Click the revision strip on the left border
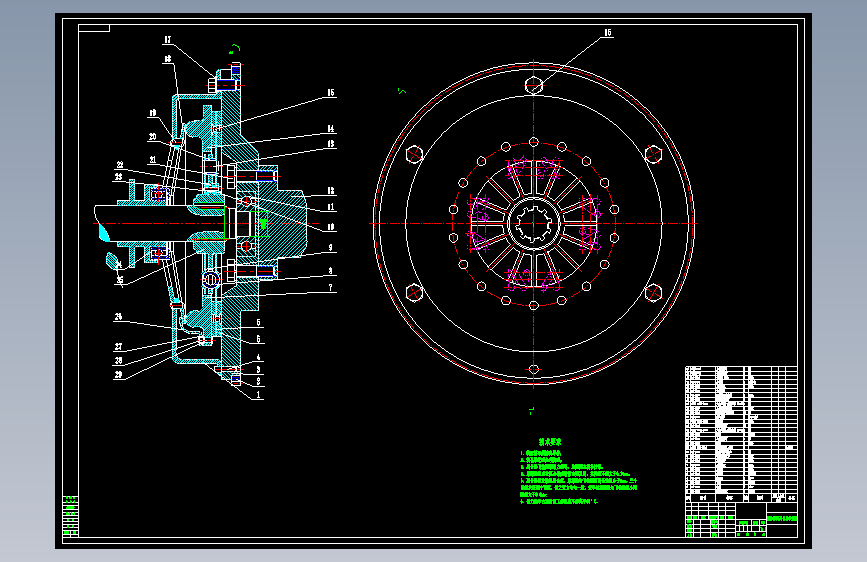 click(71, 516)
